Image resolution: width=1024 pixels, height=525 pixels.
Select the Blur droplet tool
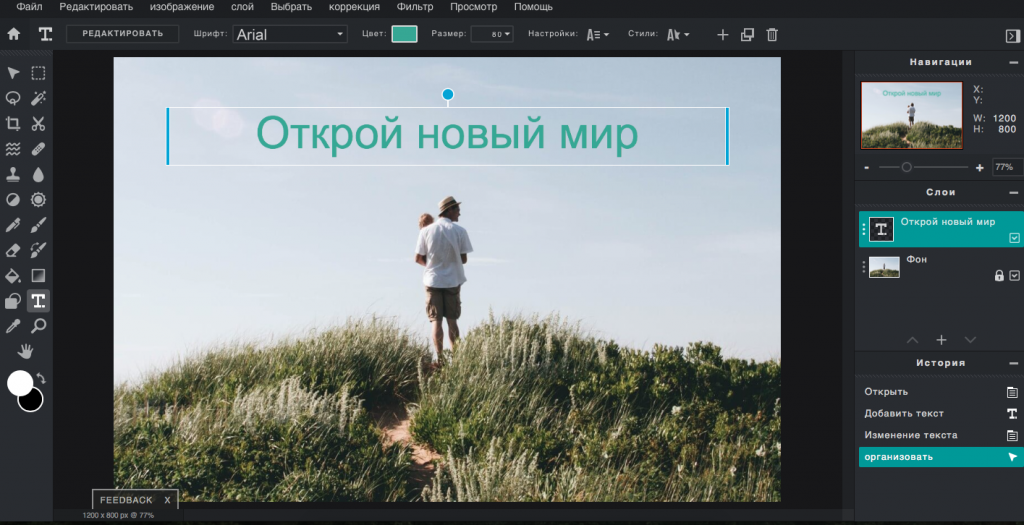tap(39, 174)
